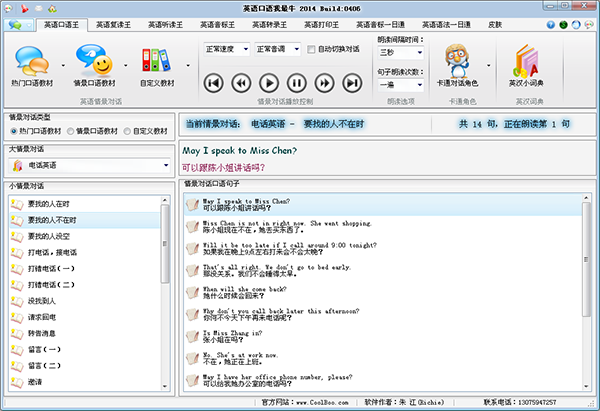Click the 情景口语教材 smiley icon
This screenshot has width=600, height=411.
click(x=93, y=66)
